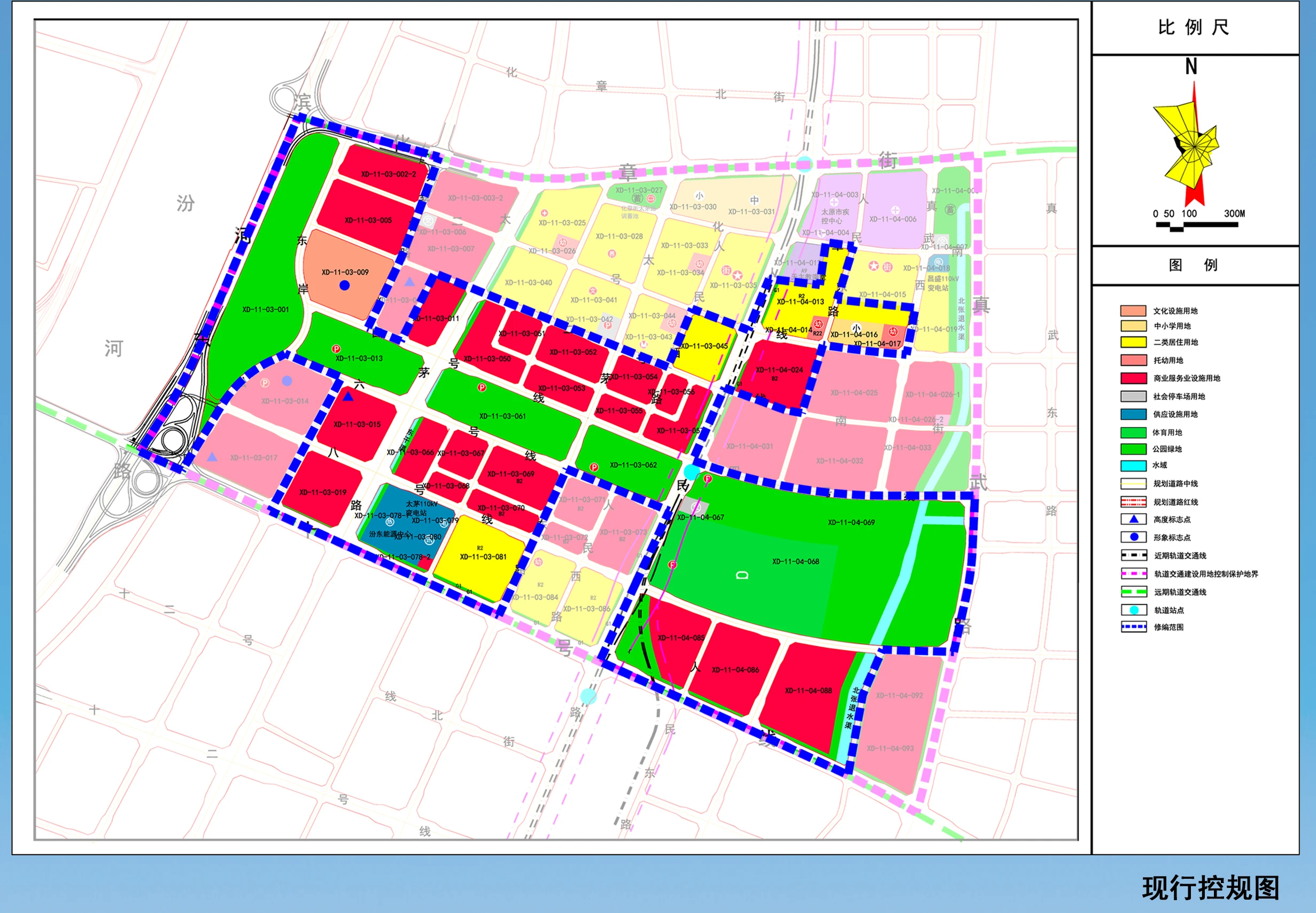Viewport: 1316px width, 913px height.
Task: Select the 供应设施用地 blue legend swatch
Action: [1134, 414]
